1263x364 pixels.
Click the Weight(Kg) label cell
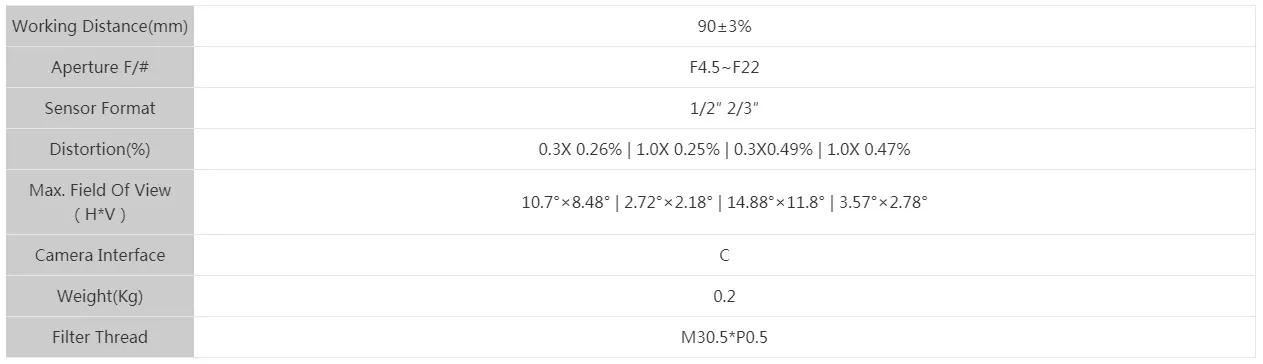coord(100,296)
